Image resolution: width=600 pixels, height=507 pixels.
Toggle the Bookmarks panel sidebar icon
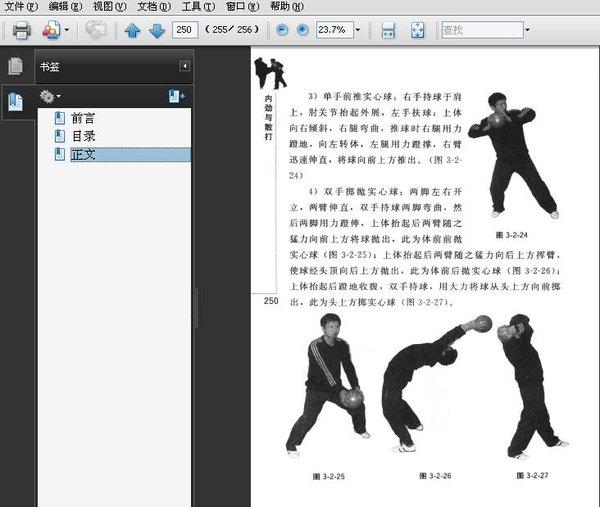tap(15, 100)
